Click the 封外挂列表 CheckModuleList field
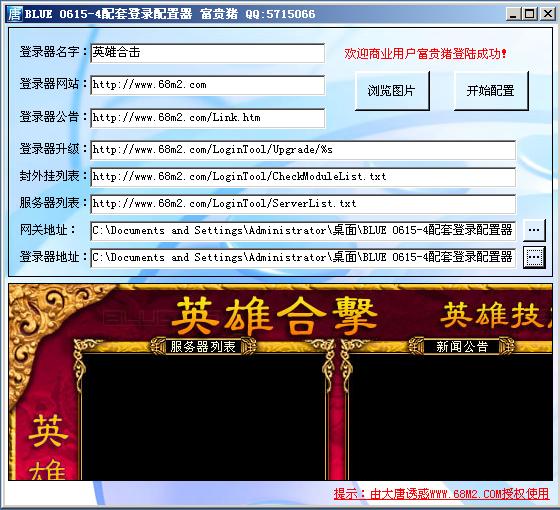The image size is (560, 510). pos(303,177)
